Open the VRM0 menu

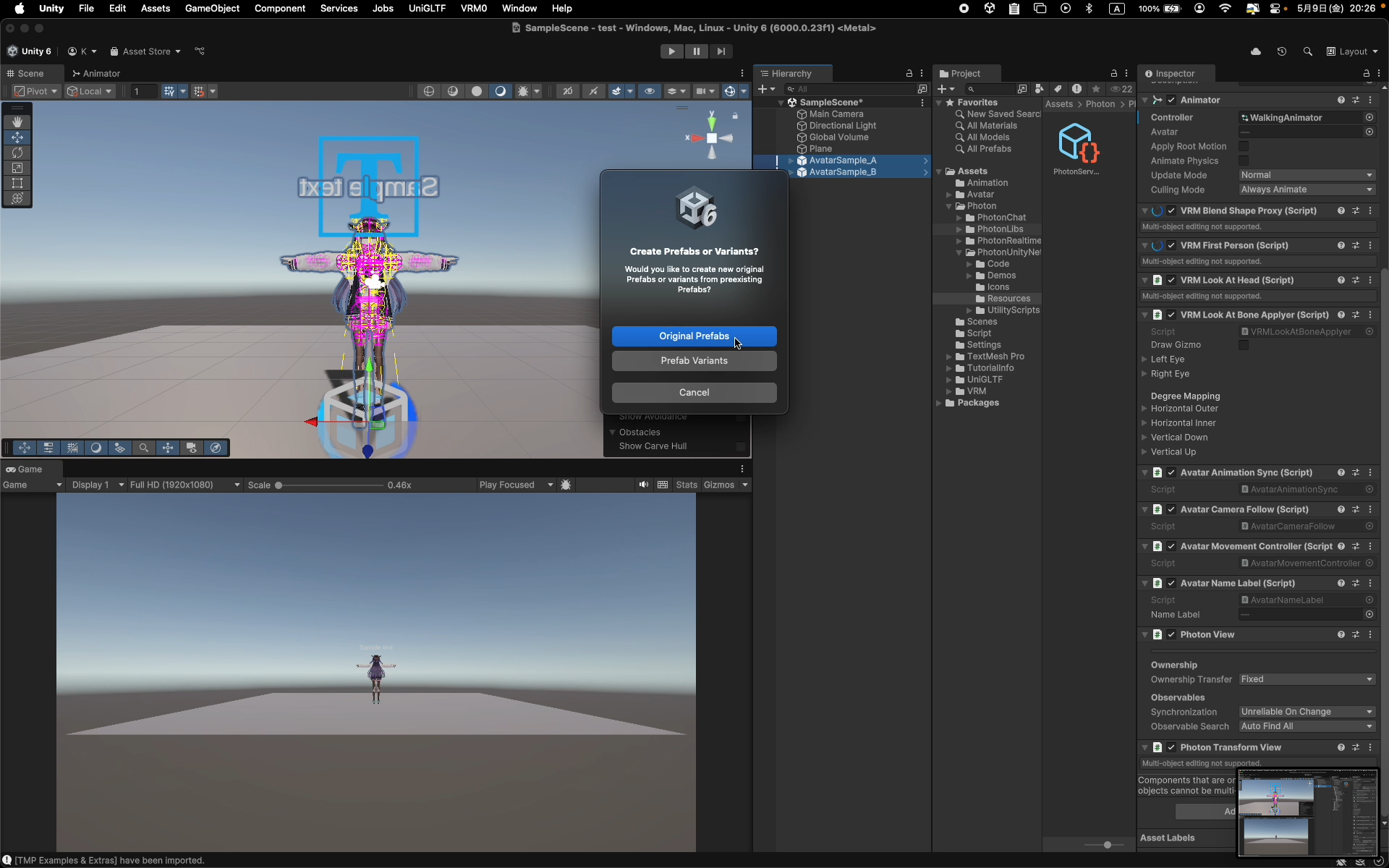tap(473, 9)
